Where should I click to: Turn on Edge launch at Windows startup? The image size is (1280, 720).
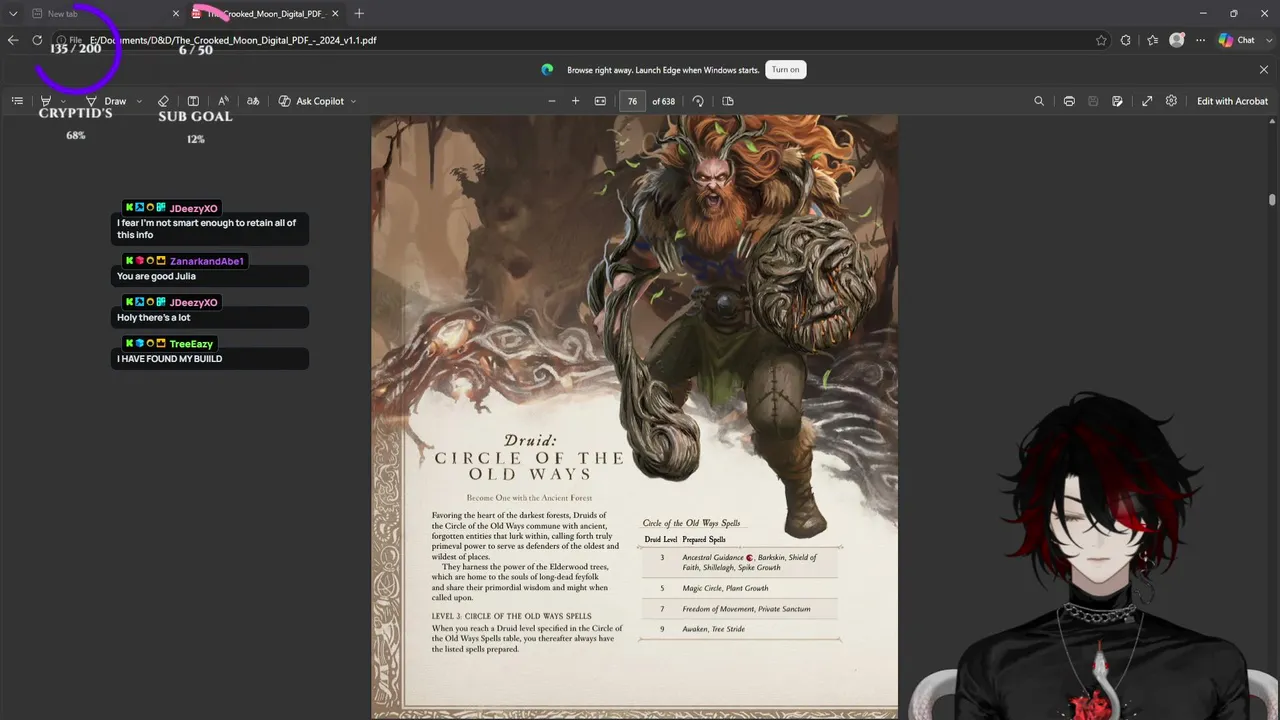click(x=786, y=69)
